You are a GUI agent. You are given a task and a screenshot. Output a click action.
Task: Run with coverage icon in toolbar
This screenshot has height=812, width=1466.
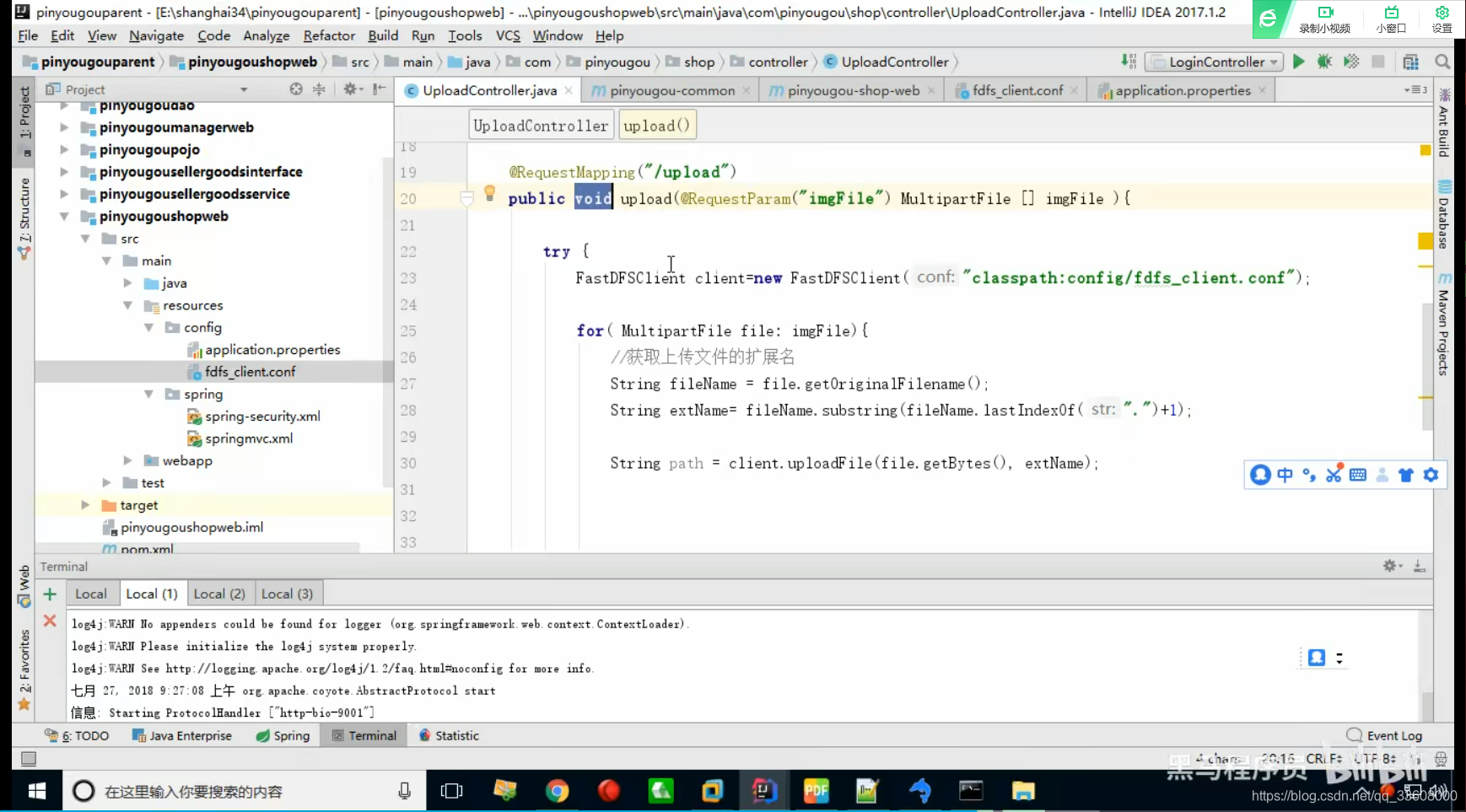[1351, 62]
